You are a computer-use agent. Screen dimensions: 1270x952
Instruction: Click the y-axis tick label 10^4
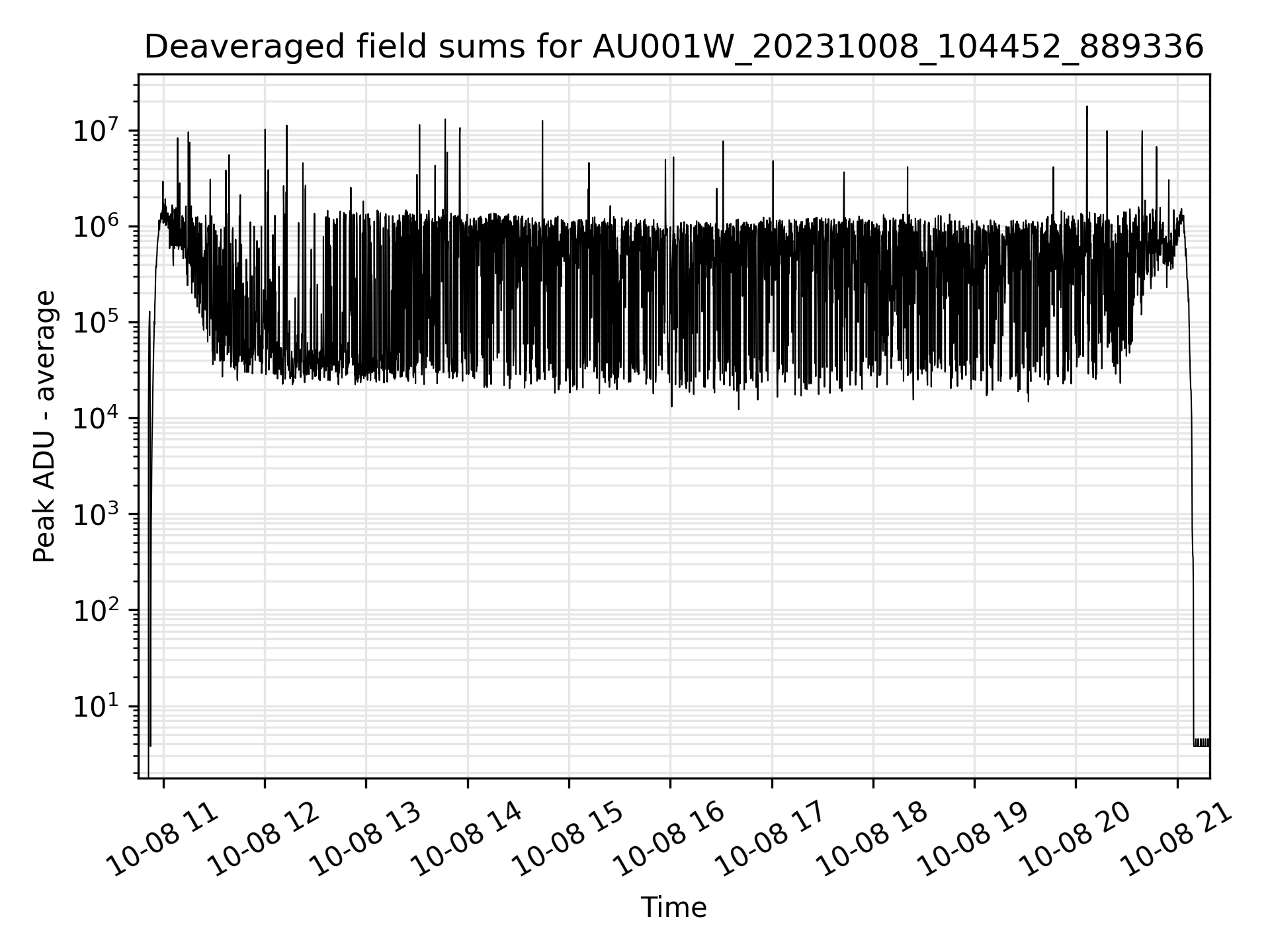pos(96,418)
